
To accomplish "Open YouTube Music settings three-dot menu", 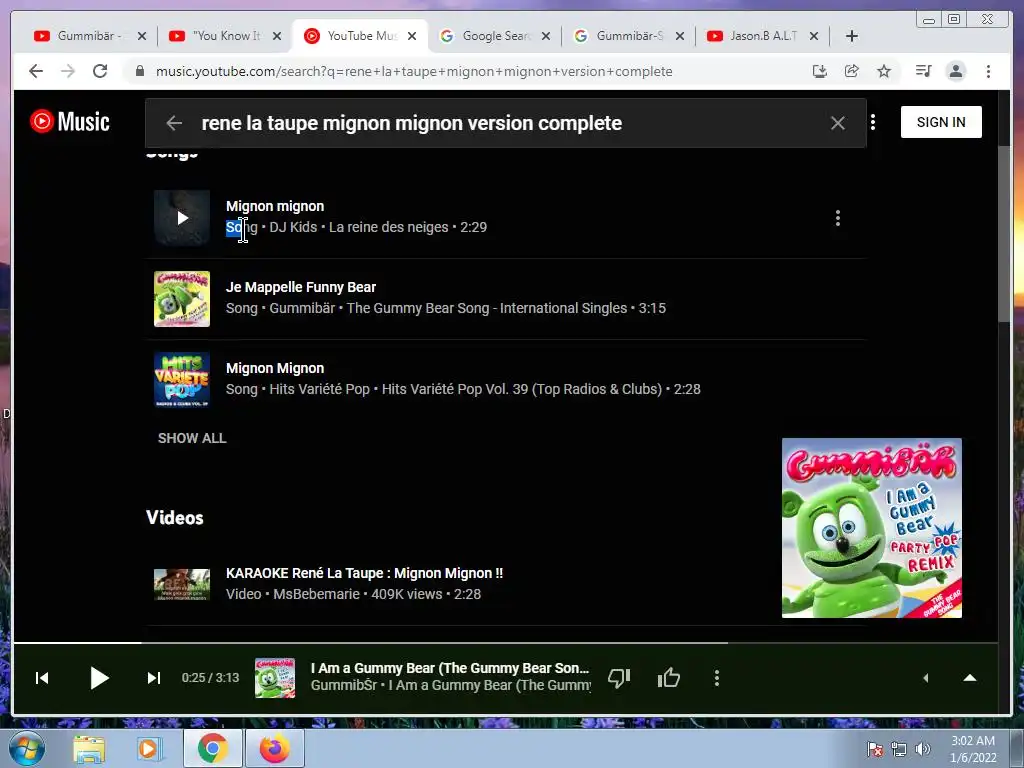I will [x=873, y=122].
